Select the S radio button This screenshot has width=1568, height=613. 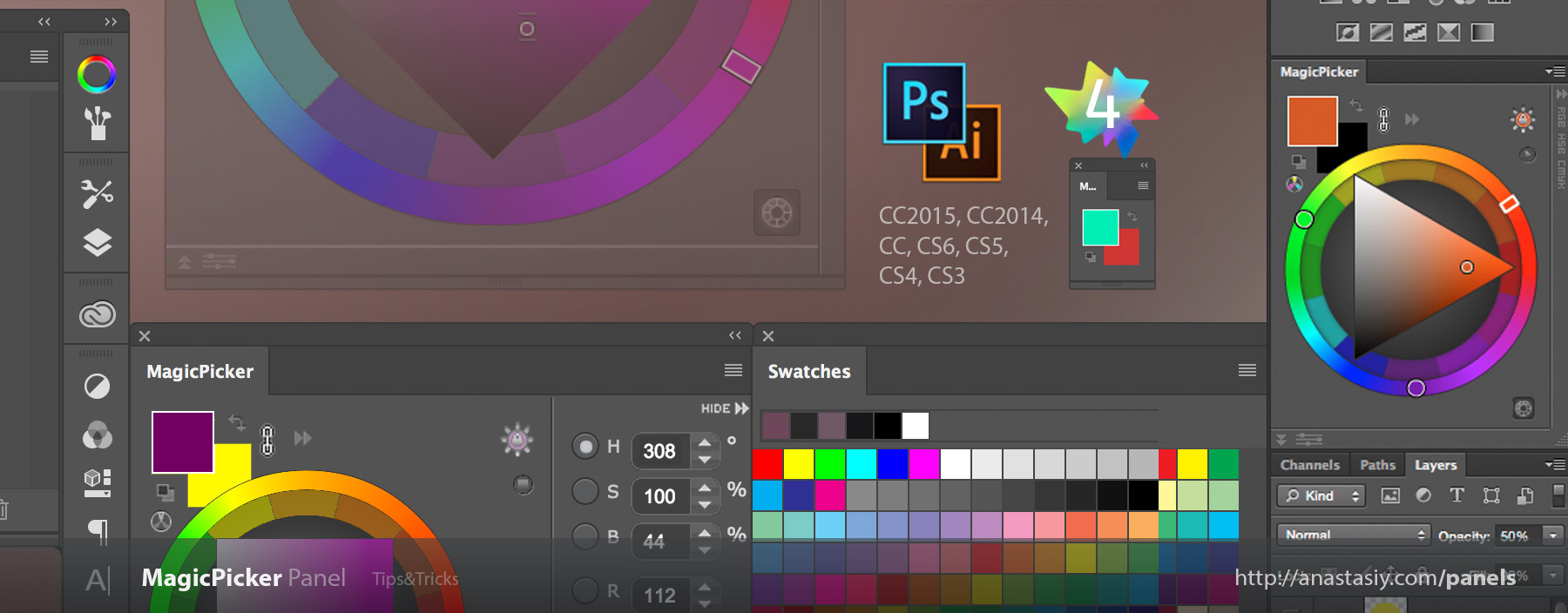coord(585,491)
